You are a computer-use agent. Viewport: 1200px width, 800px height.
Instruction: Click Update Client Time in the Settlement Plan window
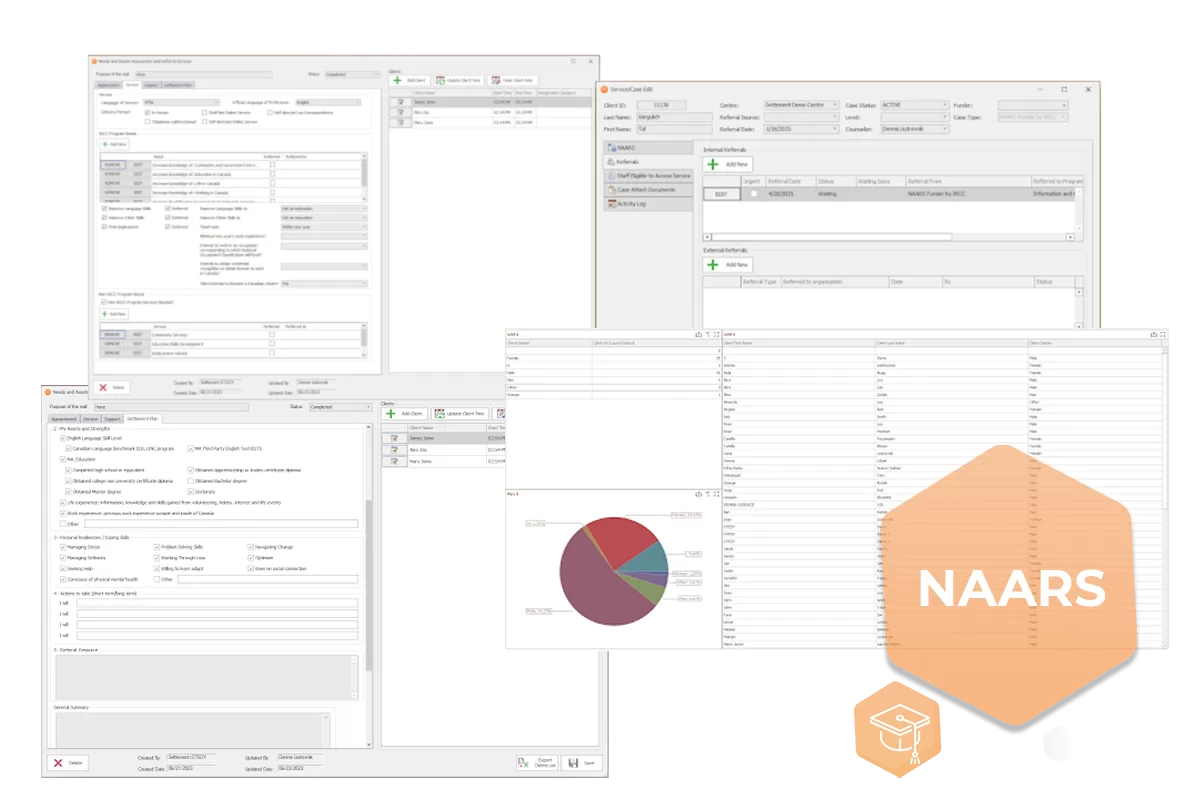coord(460,413)
